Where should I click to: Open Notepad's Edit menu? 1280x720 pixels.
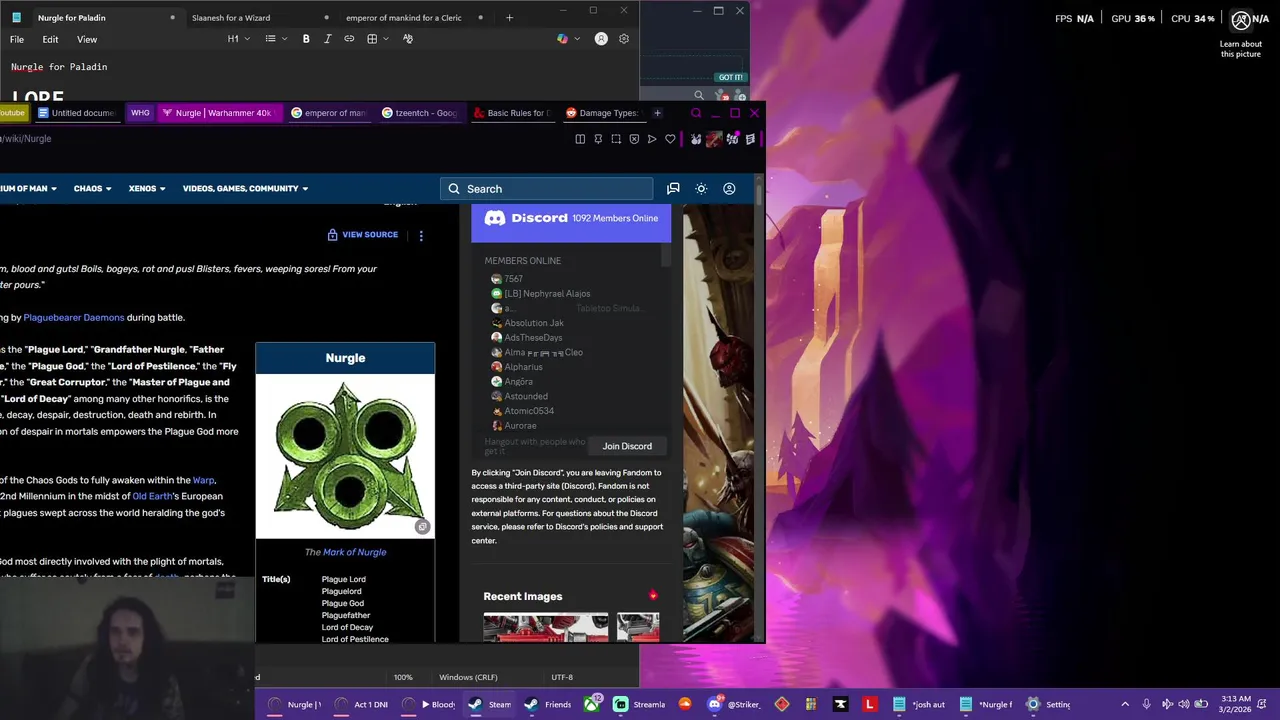click(x=50, y=39)
